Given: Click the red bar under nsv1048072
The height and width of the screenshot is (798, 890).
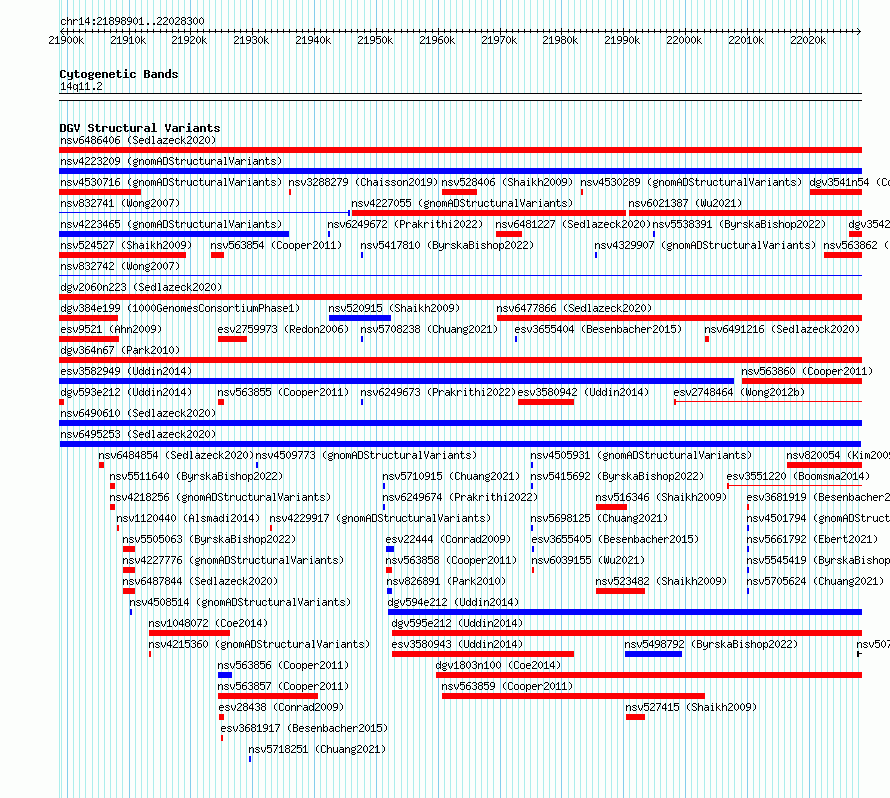Looking at the screenshot, I should click(189, 633).
